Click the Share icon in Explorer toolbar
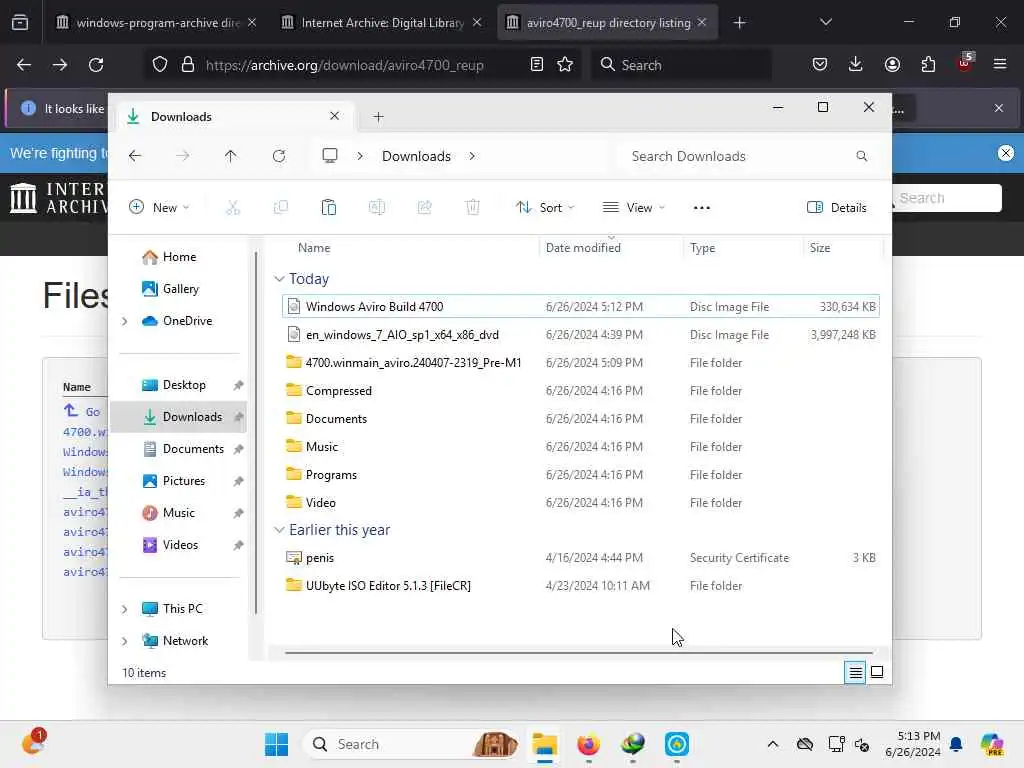The image size is (1024, 768). pos(424,208)
